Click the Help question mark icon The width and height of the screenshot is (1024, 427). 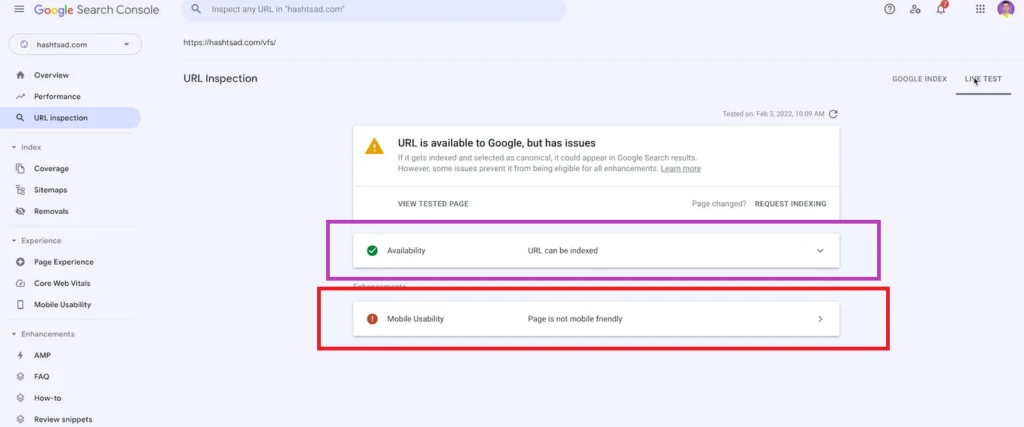tap(889, 9)
